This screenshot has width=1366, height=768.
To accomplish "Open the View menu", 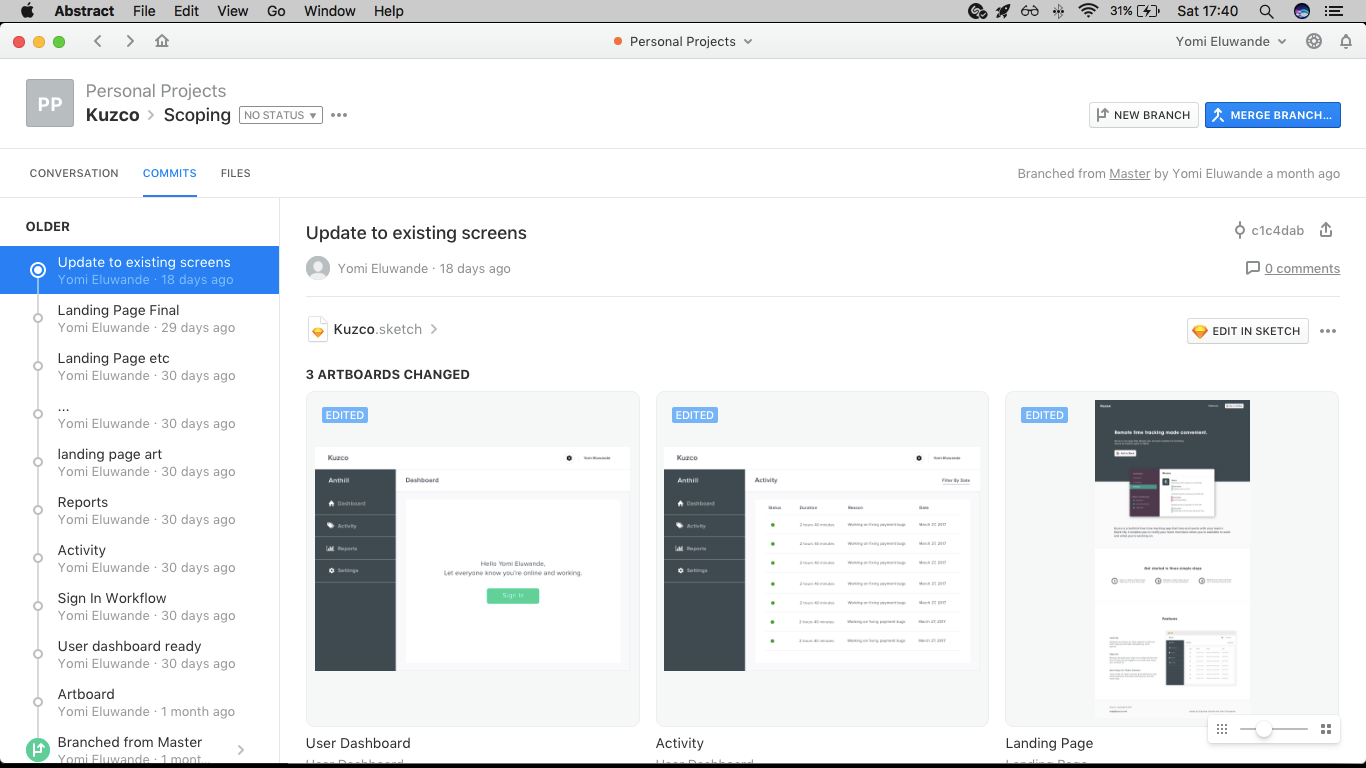I will (233, 11).
